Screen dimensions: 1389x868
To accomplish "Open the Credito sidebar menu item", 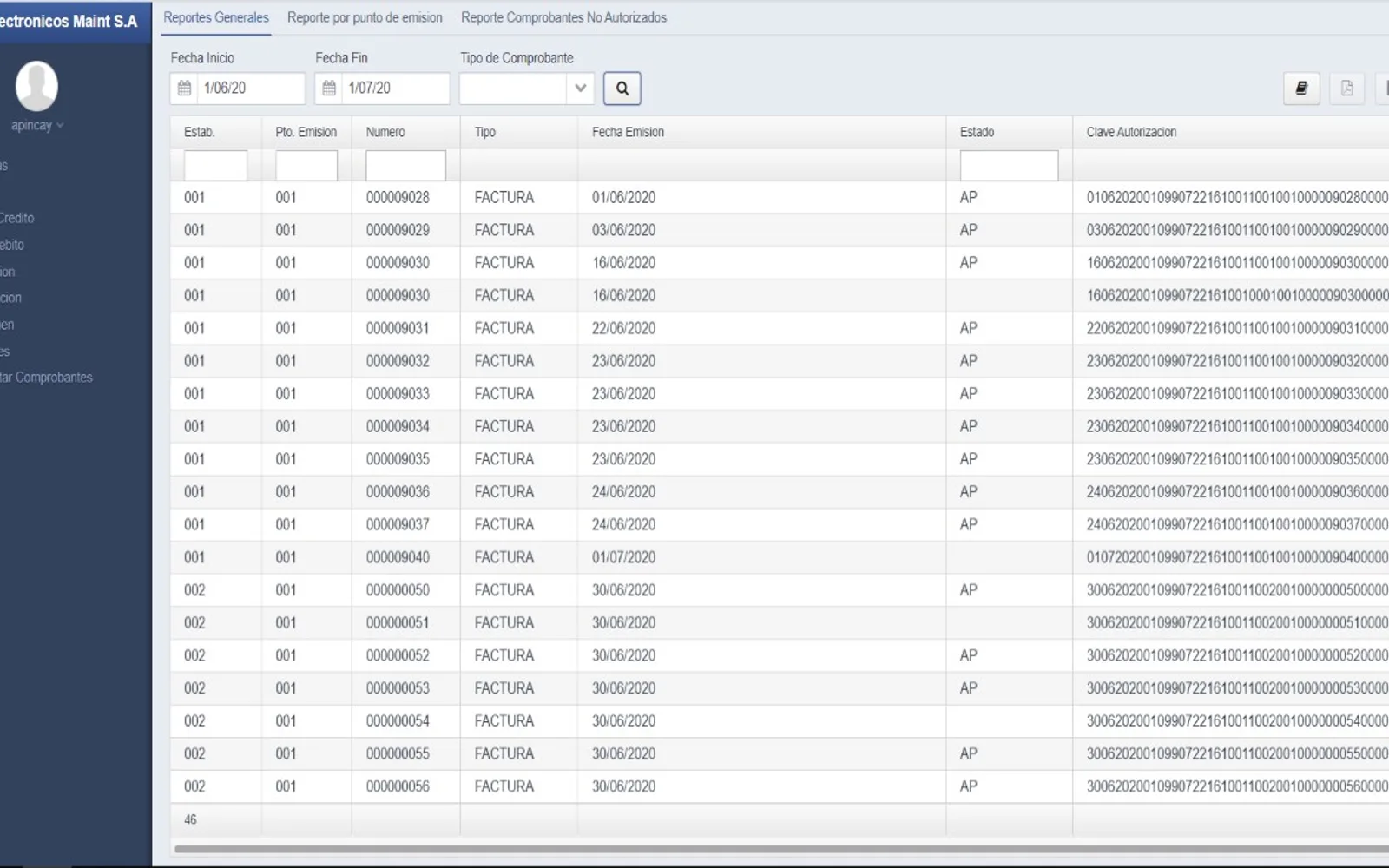I will [16, 218].
